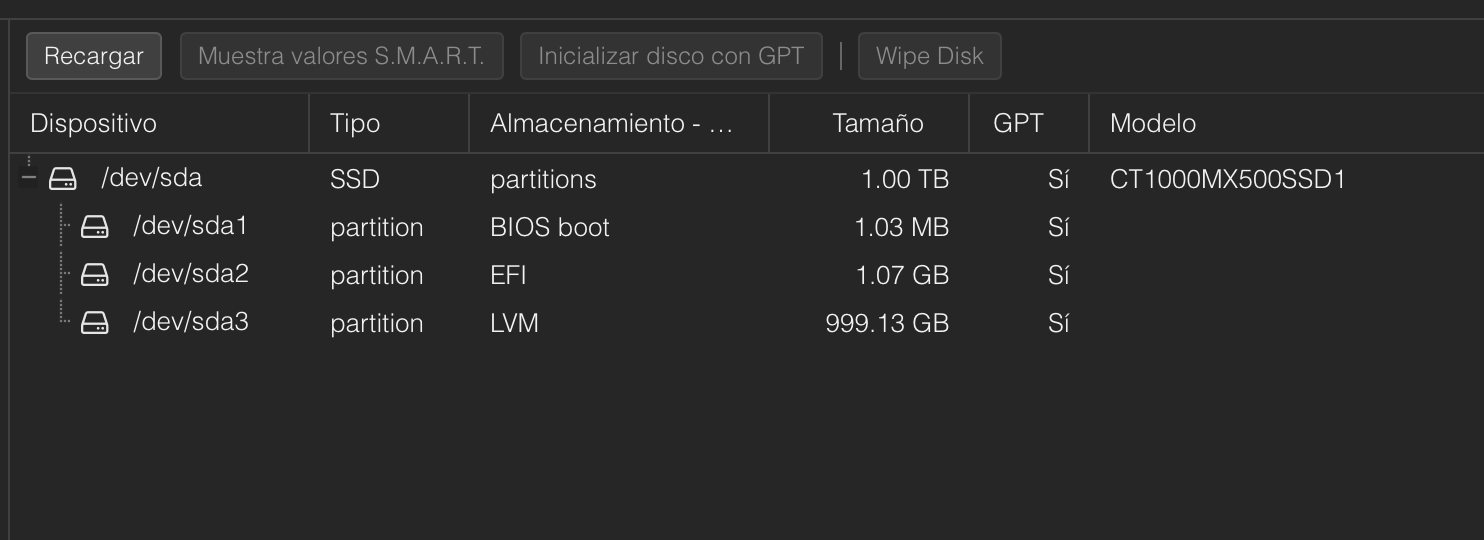
Task: Click the /dev/sda2 partition drive icon
Action: click(95, 275)
